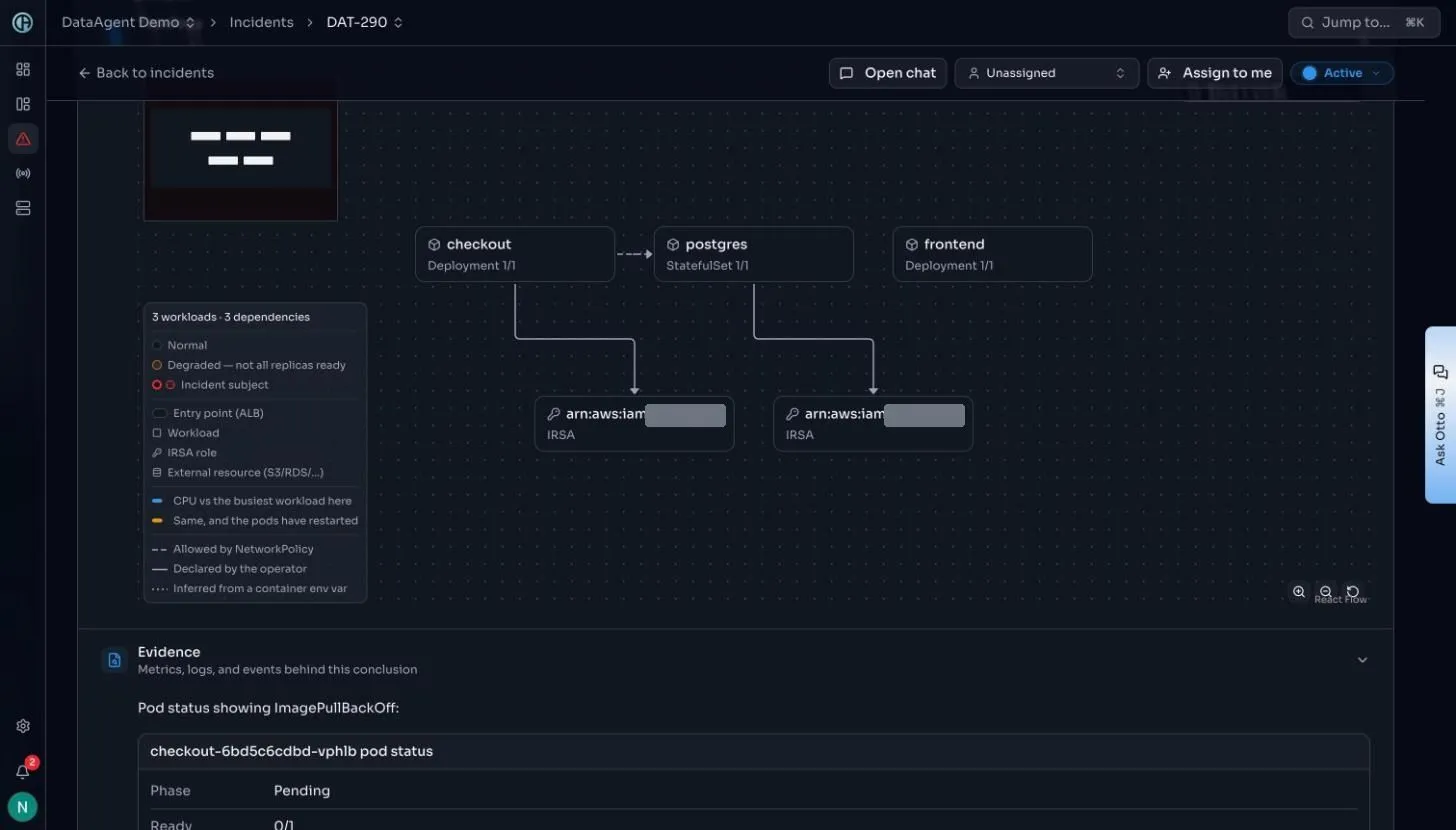Screen dimensions: 1456x830
Task: Open the dashboard grid icon in sidebar
Action: [x=23, y=69]
